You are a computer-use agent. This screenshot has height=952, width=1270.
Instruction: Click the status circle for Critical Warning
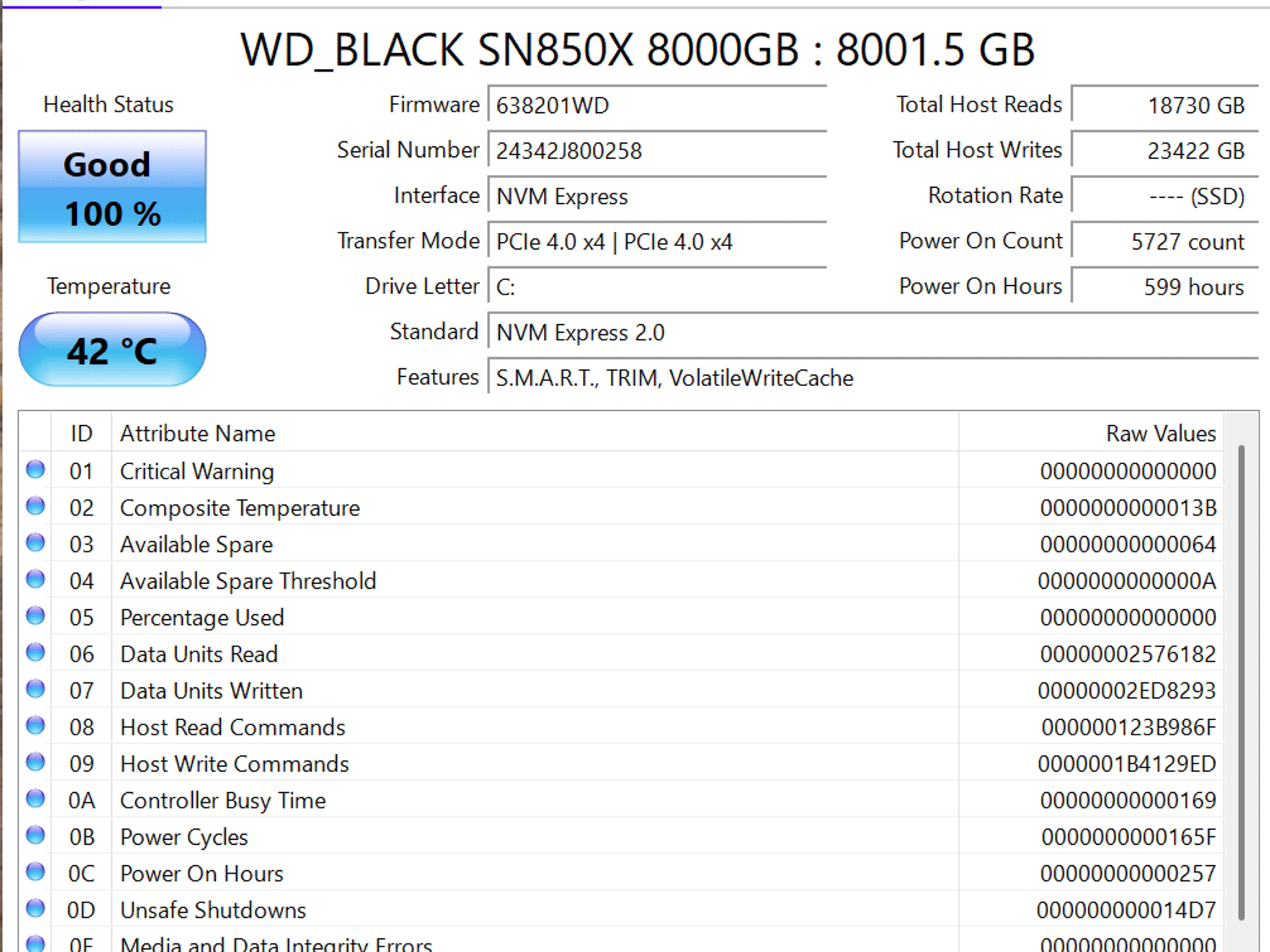(35, 470)
